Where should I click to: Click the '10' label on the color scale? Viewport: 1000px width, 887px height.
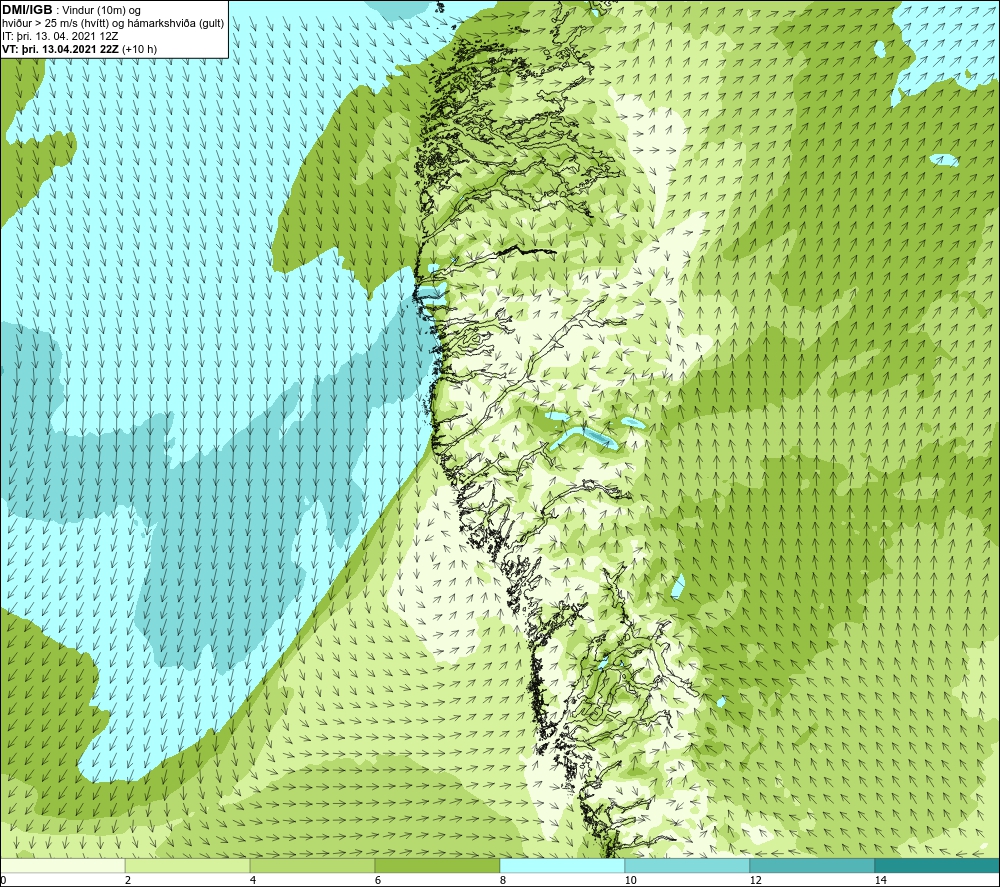pyautogui.click(x=630, y=881)
